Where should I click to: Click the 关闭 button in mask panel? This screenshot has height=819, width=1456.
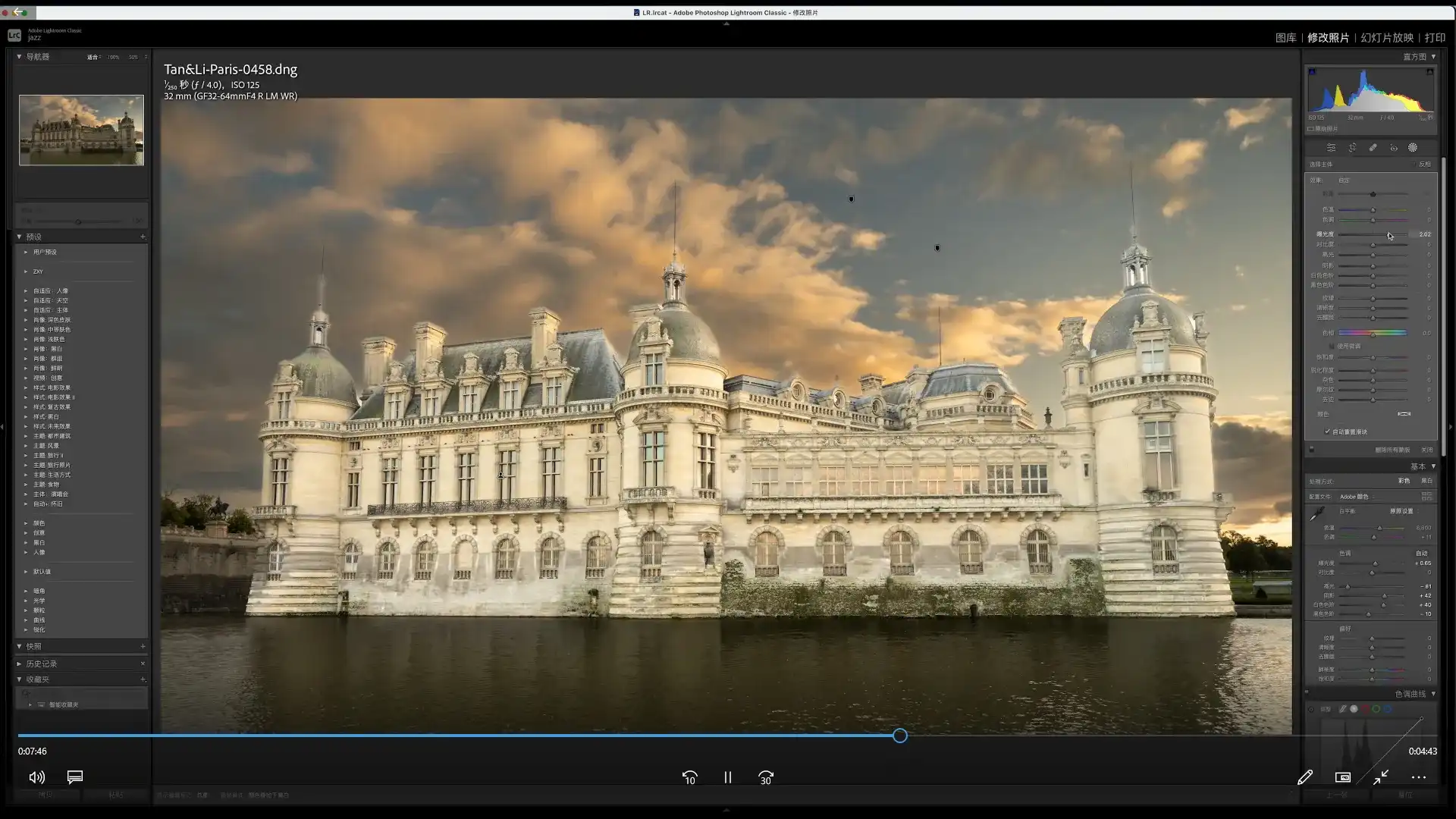pos(1426,450)
